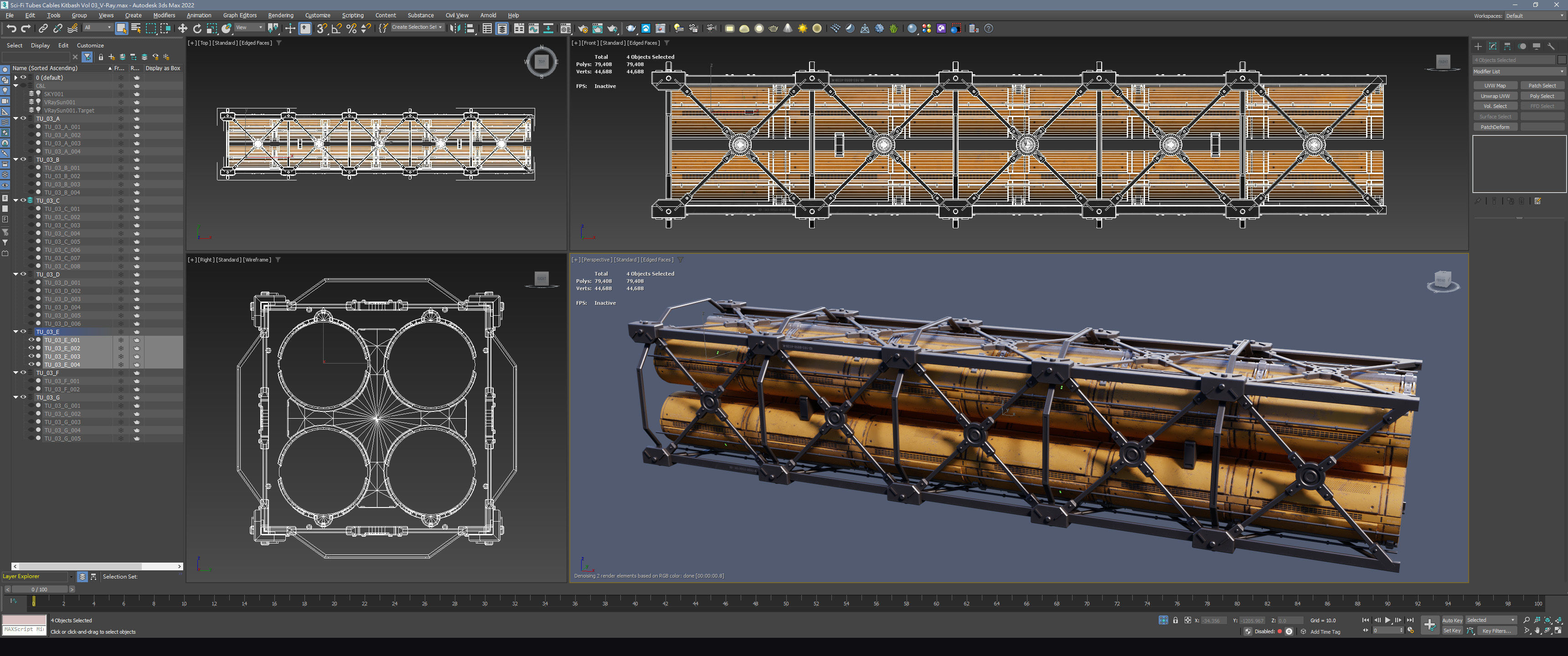Open the All selection filter dropdown
This screenshot has height=656, width=1568.
pos(98,27)
